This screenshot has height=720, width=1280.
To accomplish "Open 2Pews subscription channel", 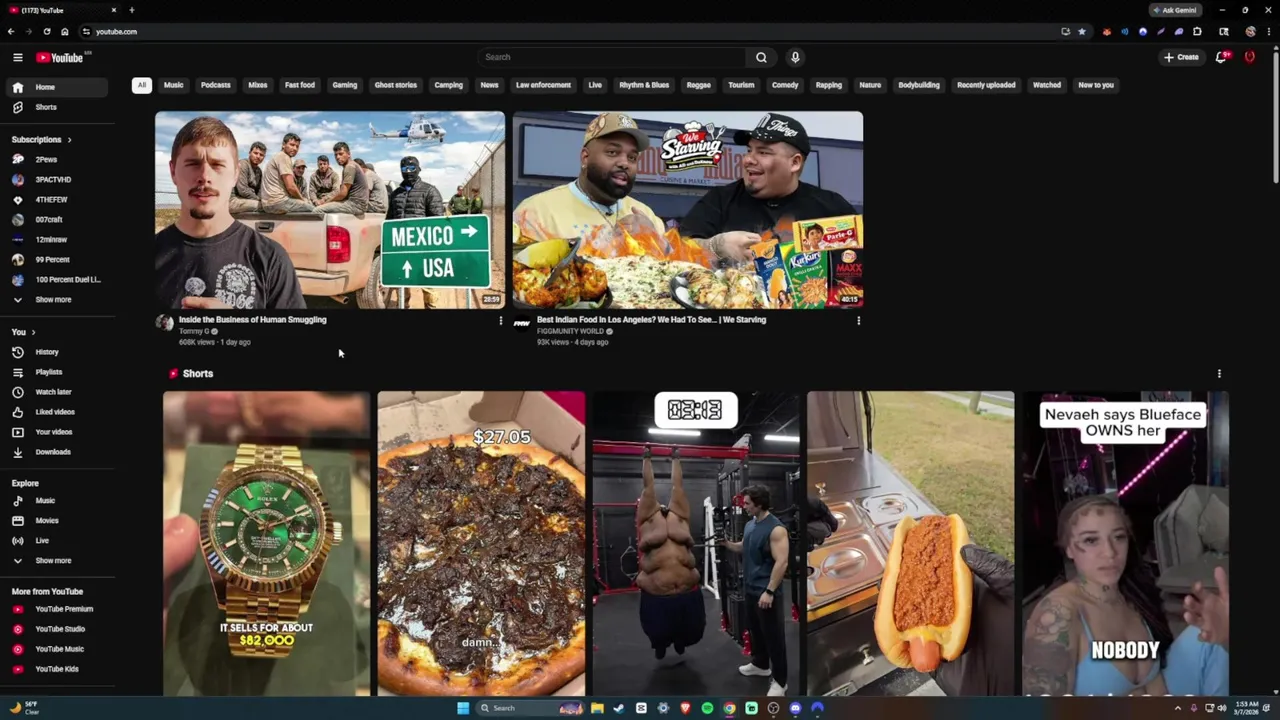I will pyautogui.click(x=58, y=159).
